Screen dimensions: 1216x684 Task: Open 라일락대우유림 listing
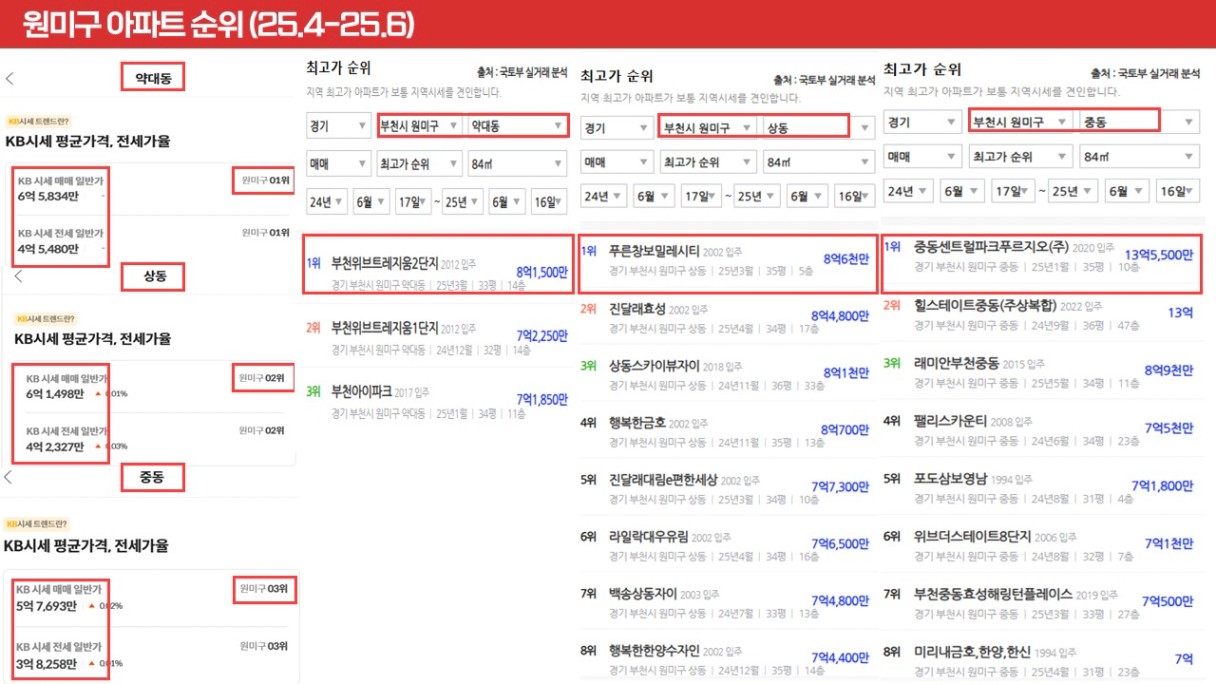[727, 544]
